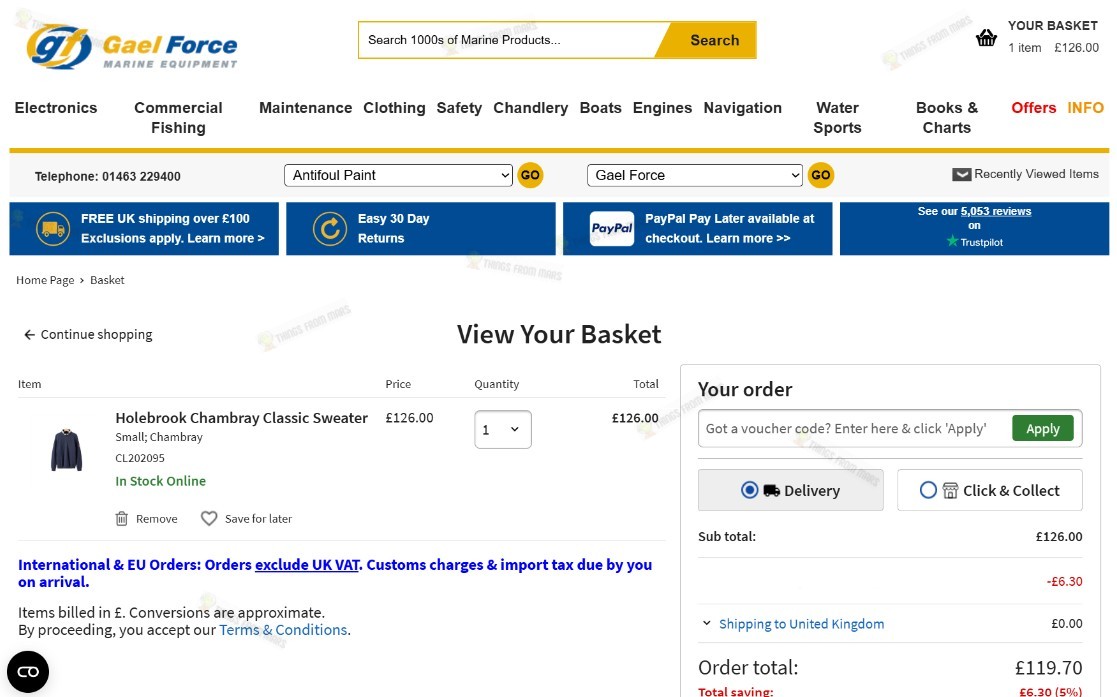Click the Order total £119.70 value
Viewport: 1117px width, 697px height.
tap(1049, 668)
